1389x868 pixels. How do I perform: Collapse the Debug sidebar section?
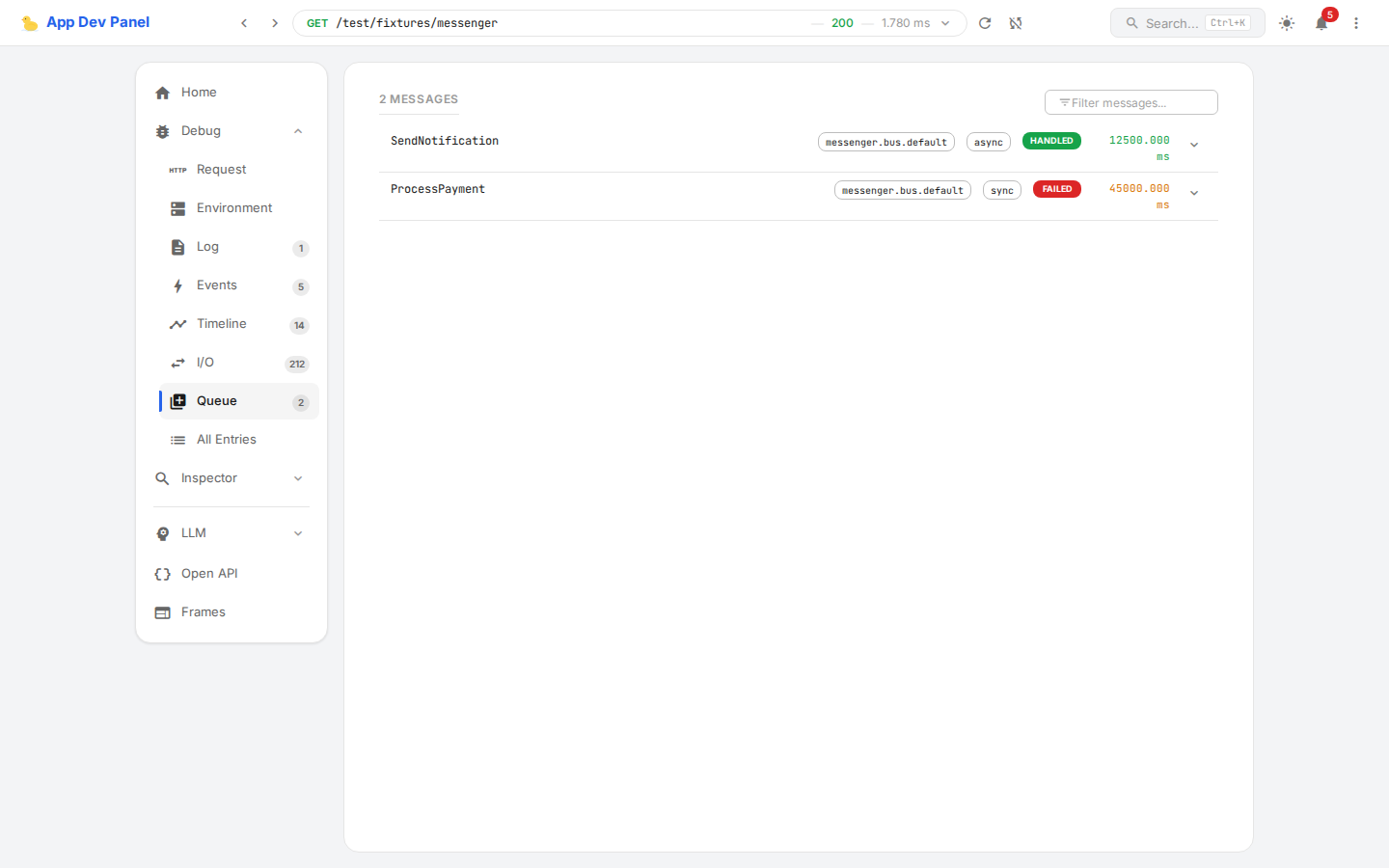pos(298,131)
